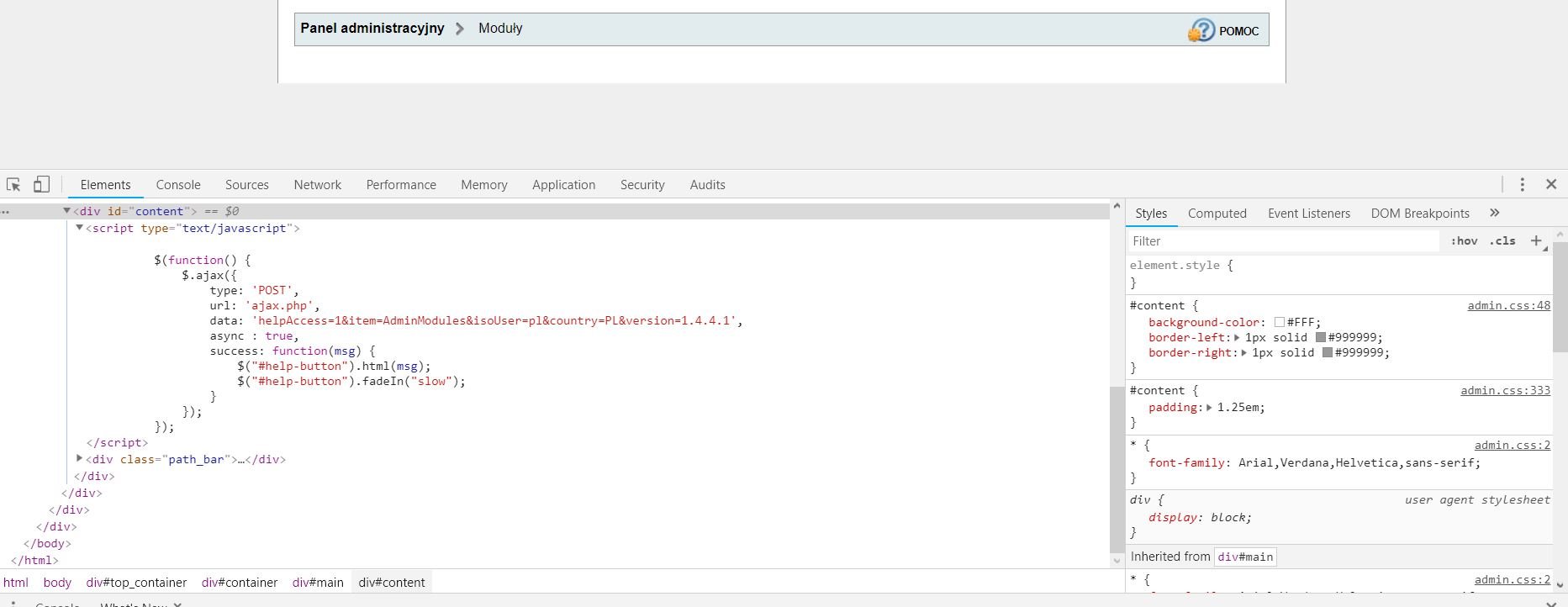The height and width of the screenshot is (607, 1568).
Task: Click the border-left #999999 color swatch
Action: (x=1321, y=338)
